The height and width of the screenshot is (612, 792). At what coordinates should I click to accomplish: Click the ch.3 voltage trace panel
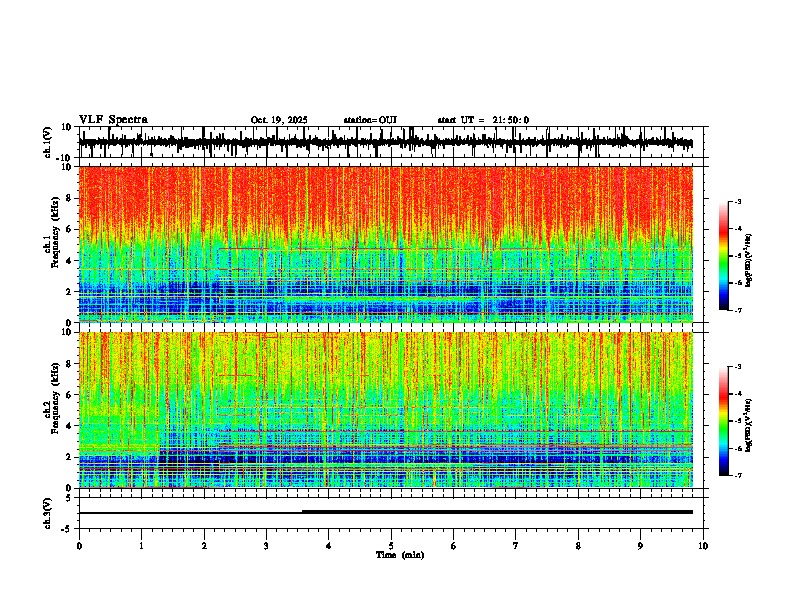tap(391, 513)
